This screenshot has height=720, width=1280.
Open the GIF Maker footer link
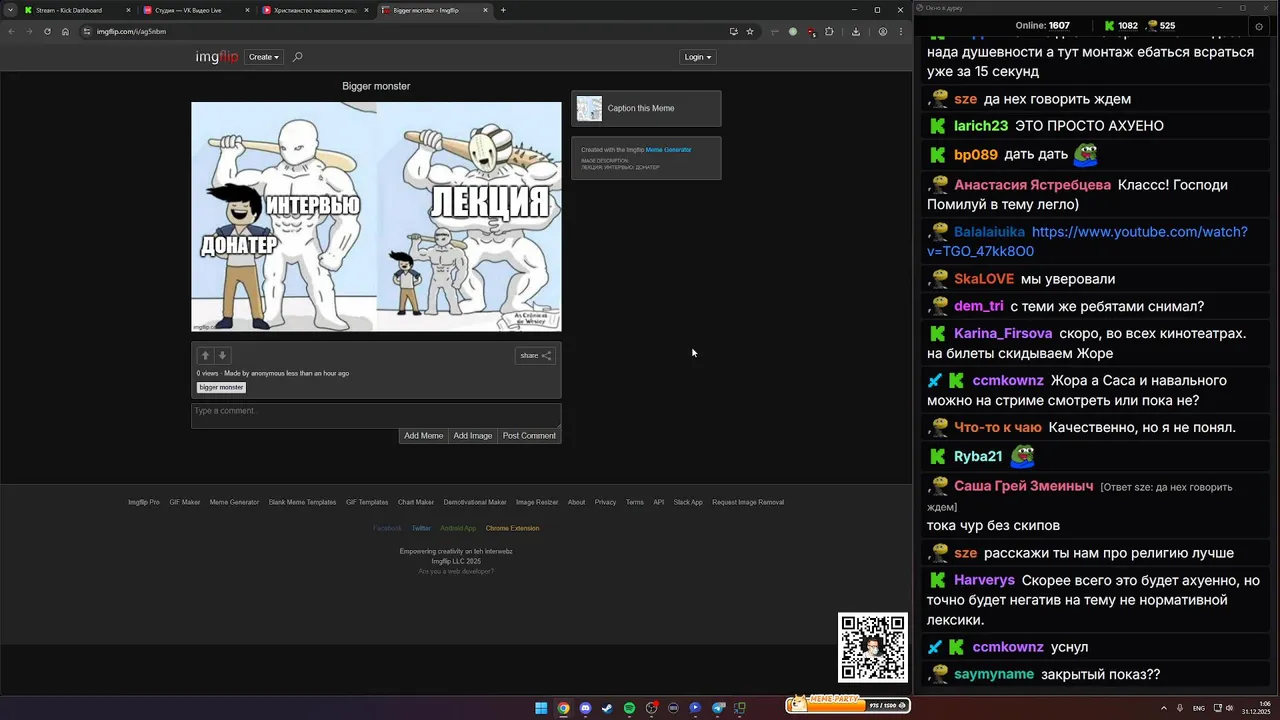(185, 502)
